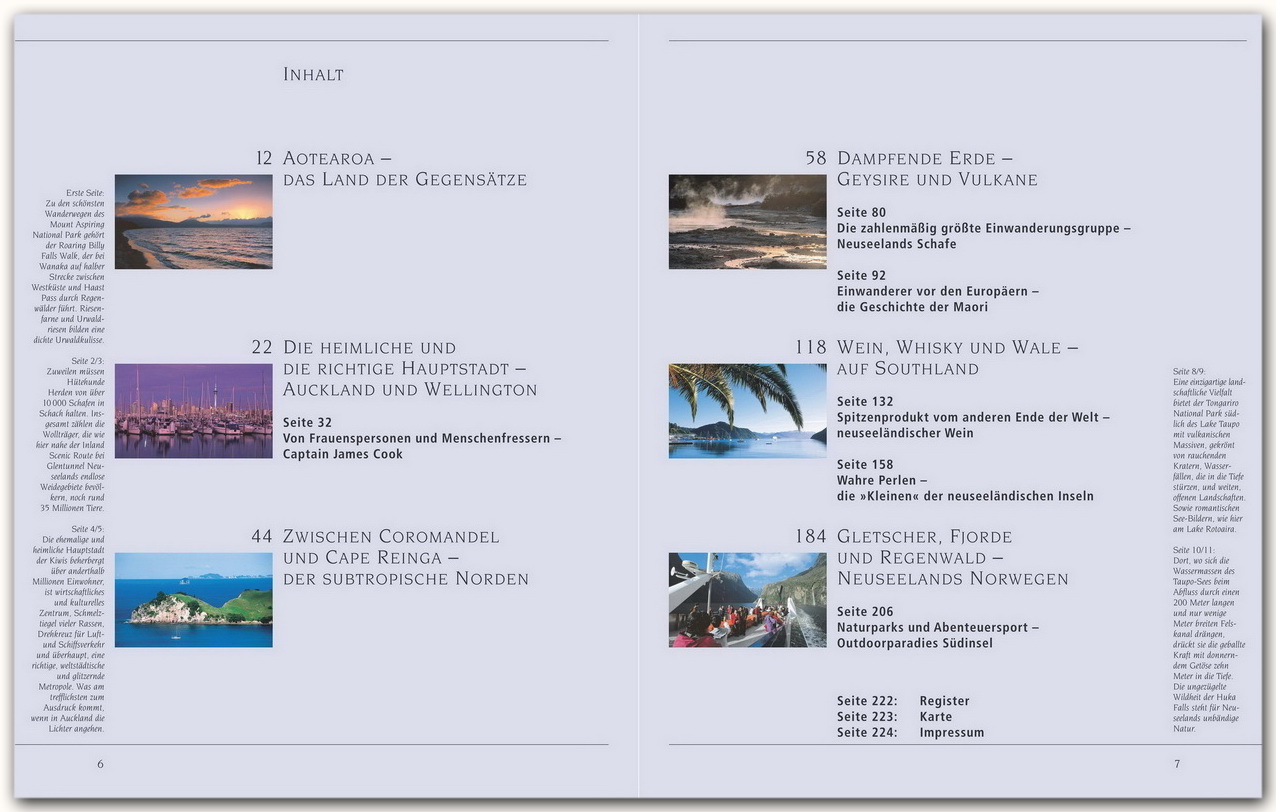Click the steaming geyser landscape image
The height and width of the screenshot is (812, 1276).
pos(747,222)
